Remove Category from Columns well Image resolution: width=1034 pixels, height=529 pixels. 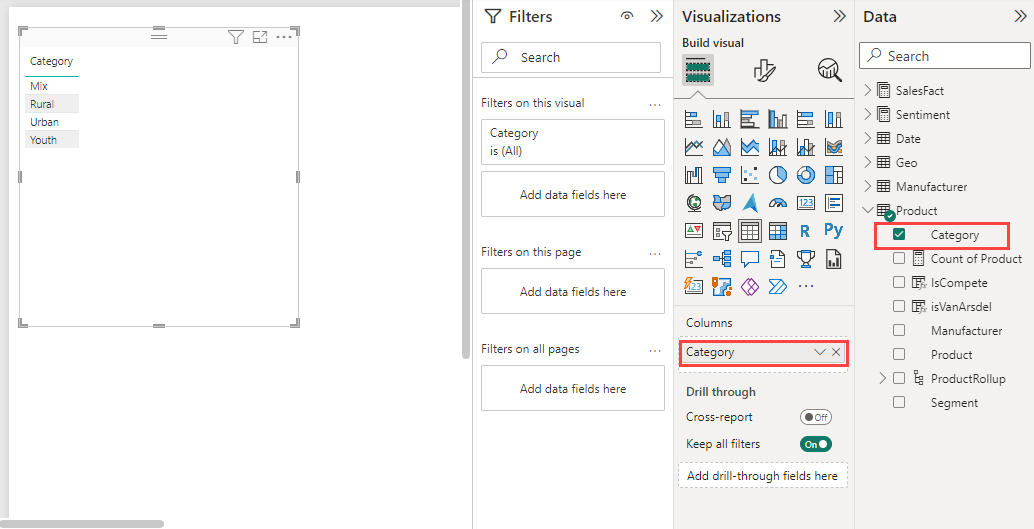pos(836,352)
